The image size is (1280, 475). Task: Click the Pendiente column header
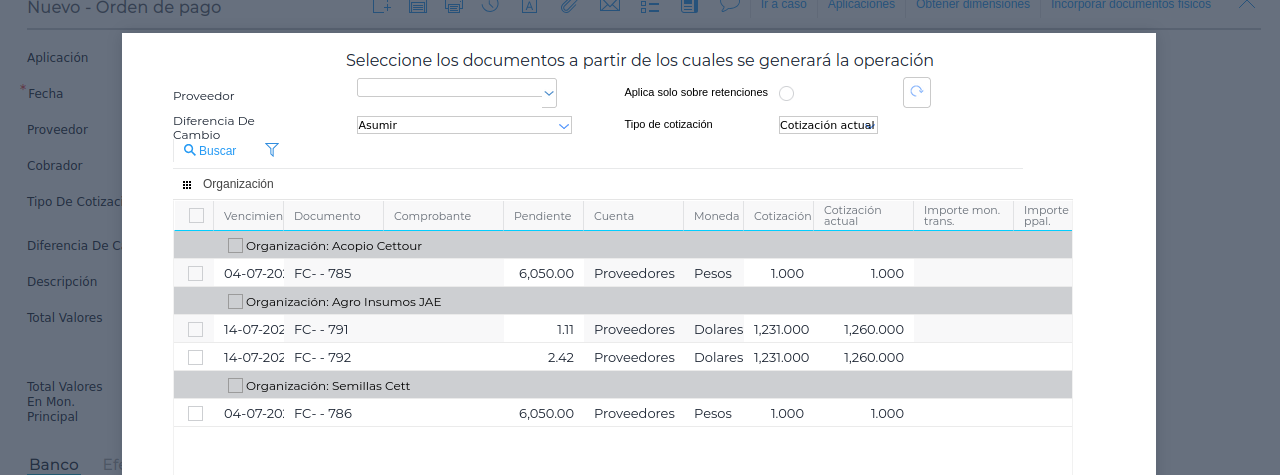tap(542, 216)
